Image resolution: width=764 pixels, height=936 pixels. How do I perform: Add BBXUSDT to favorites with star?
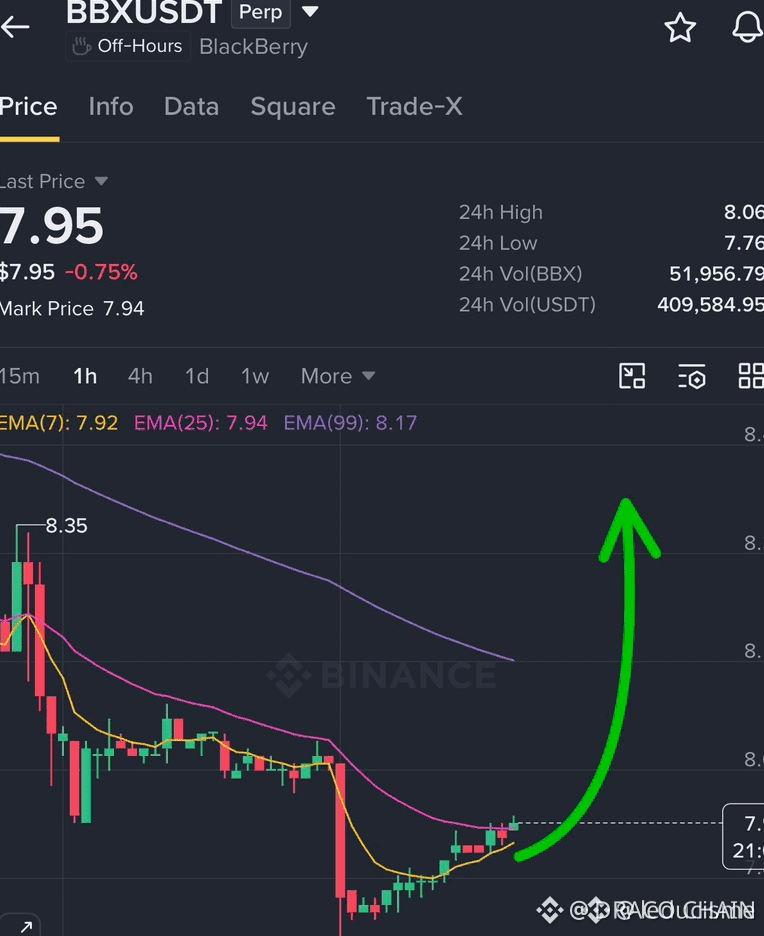pos(680,27)
